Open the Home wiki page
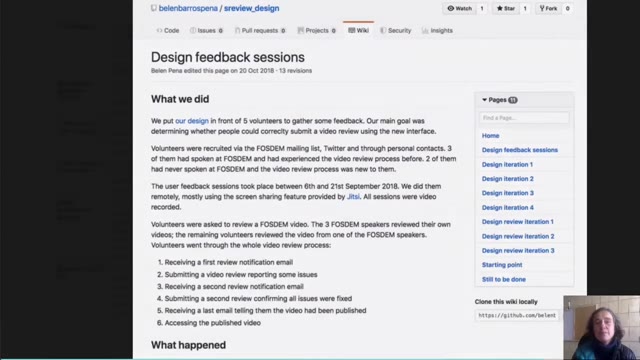 tap(490, 136)
